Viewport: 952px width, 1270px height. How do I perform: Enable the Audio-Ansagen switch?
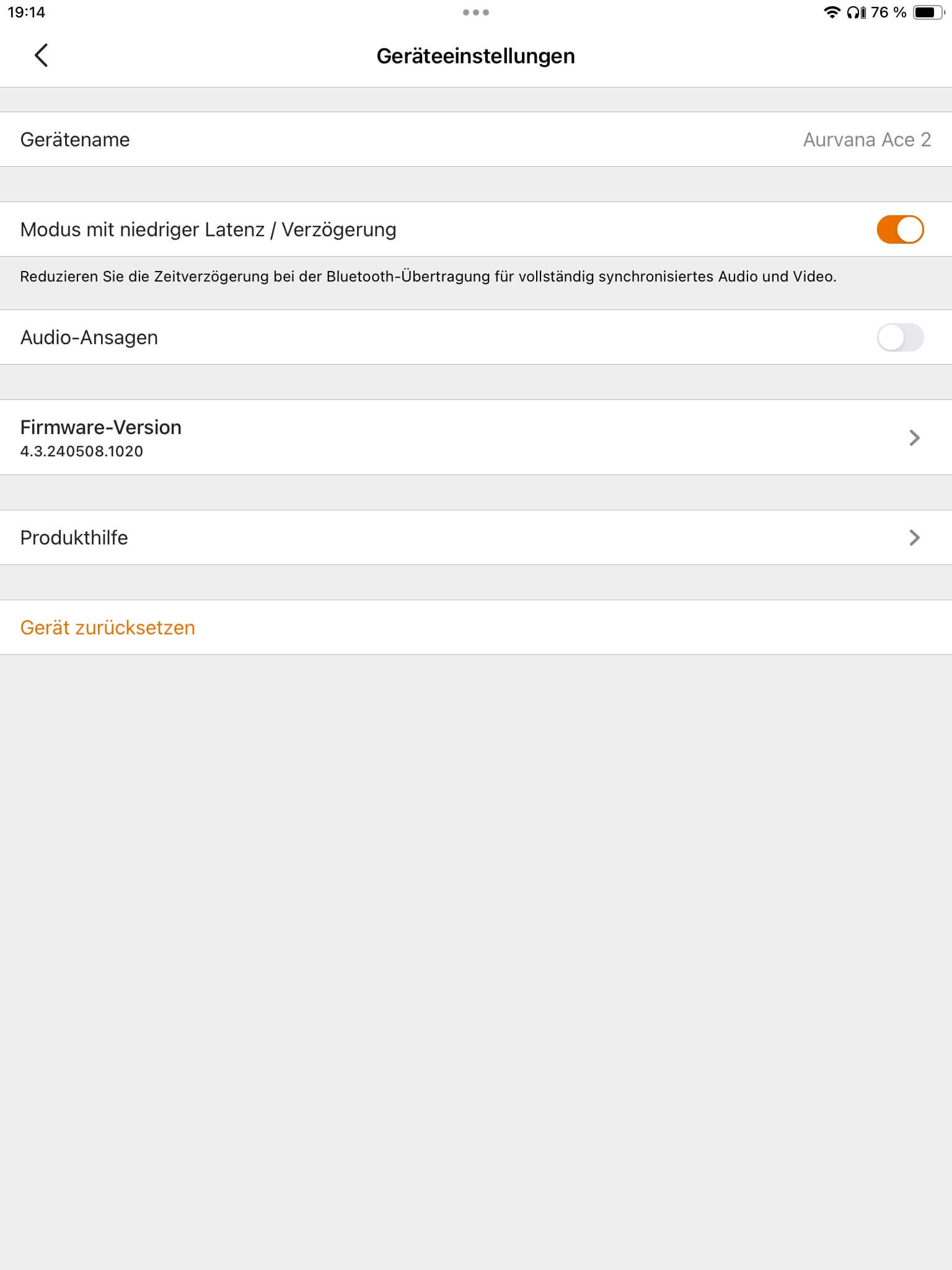[900, 337]
